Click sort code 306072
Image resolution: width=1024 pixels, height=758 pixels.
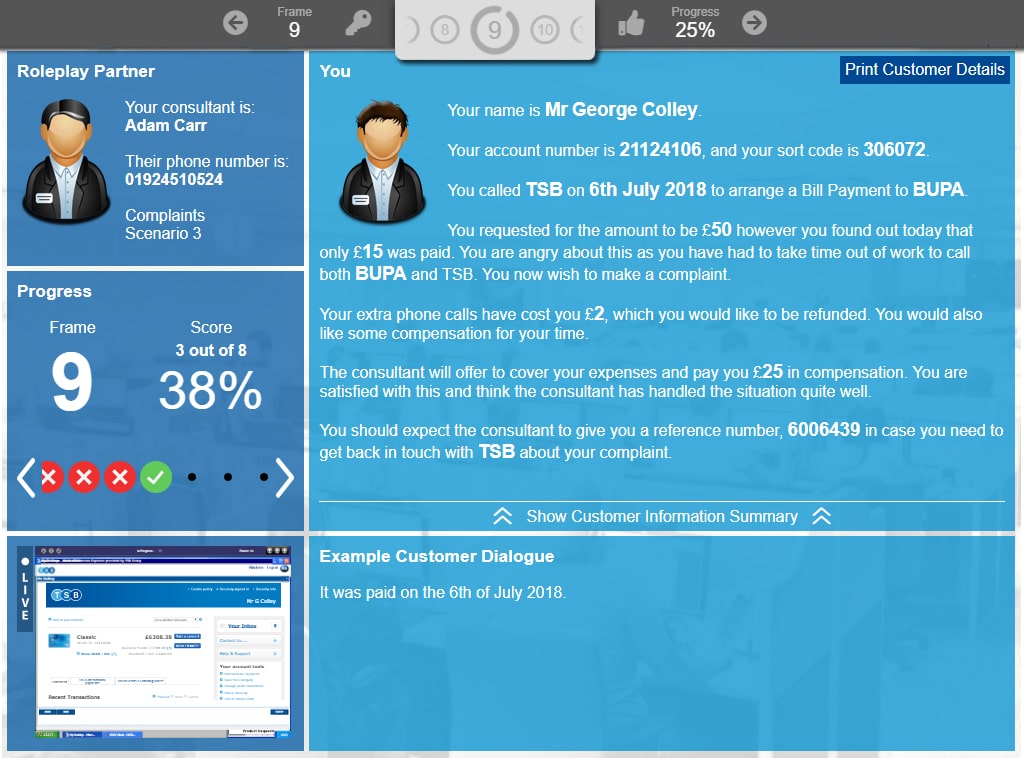894,150
